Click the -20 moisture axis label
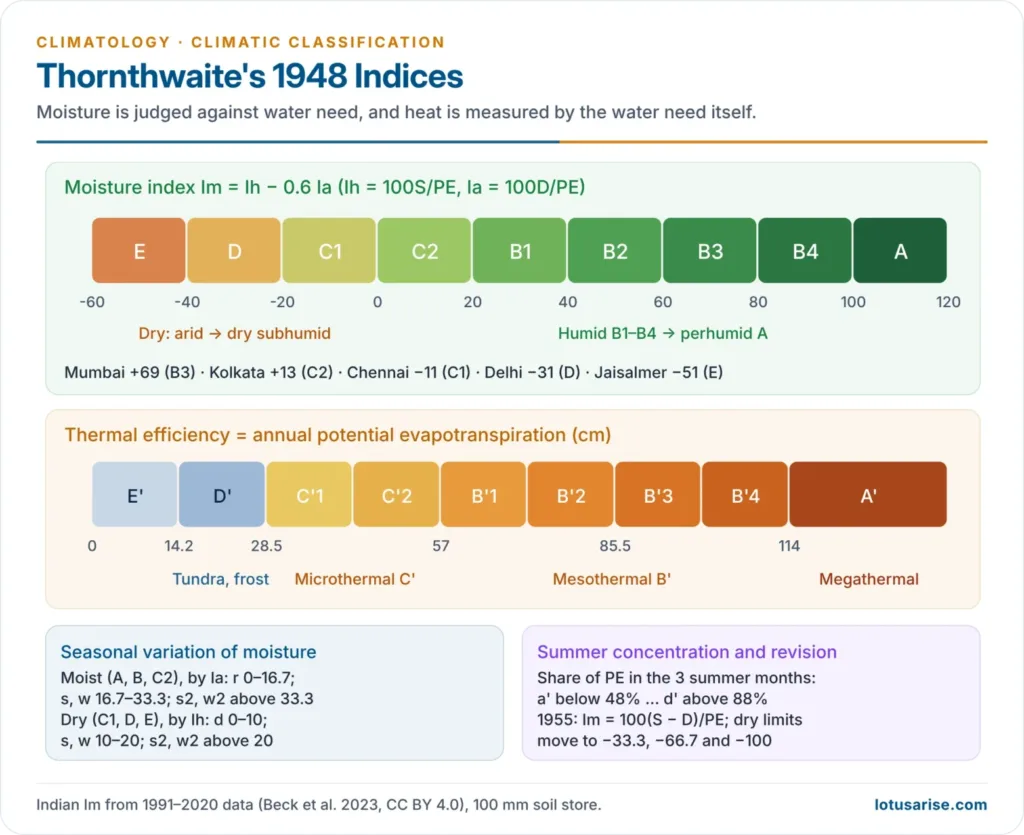Image resolution: width=1024 pixels, height=835 pixels. click(x=282, y=302)
